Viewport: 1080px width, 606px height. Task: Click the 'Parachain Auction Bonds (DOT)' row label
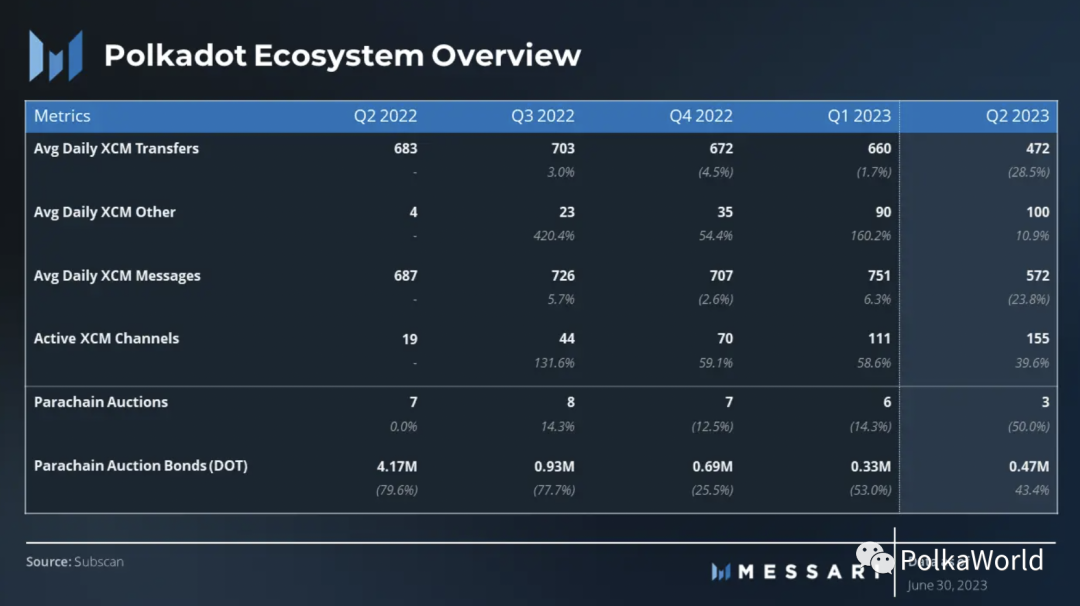141,466
